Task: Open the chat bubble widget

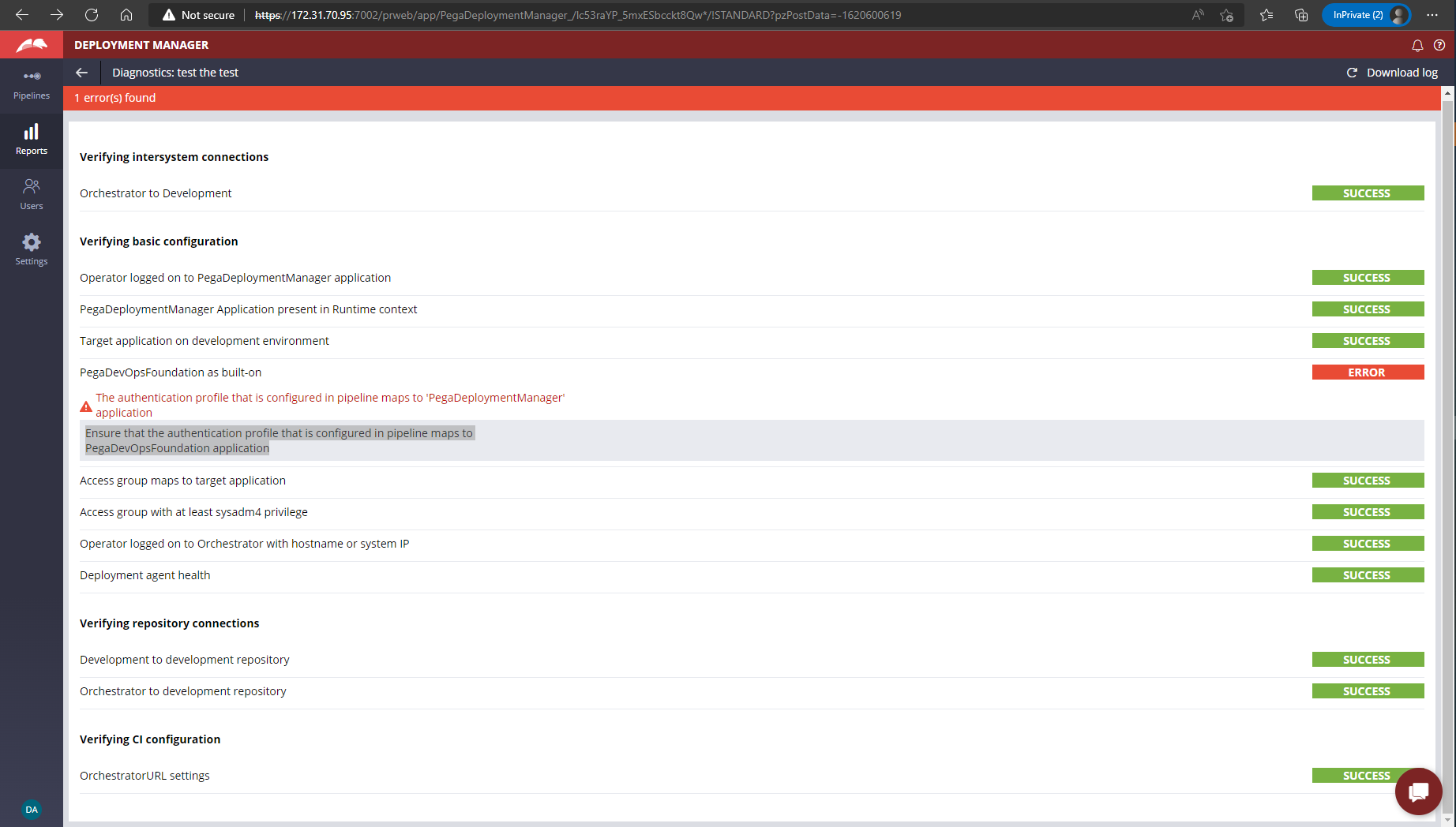Action: (1418, 791)
